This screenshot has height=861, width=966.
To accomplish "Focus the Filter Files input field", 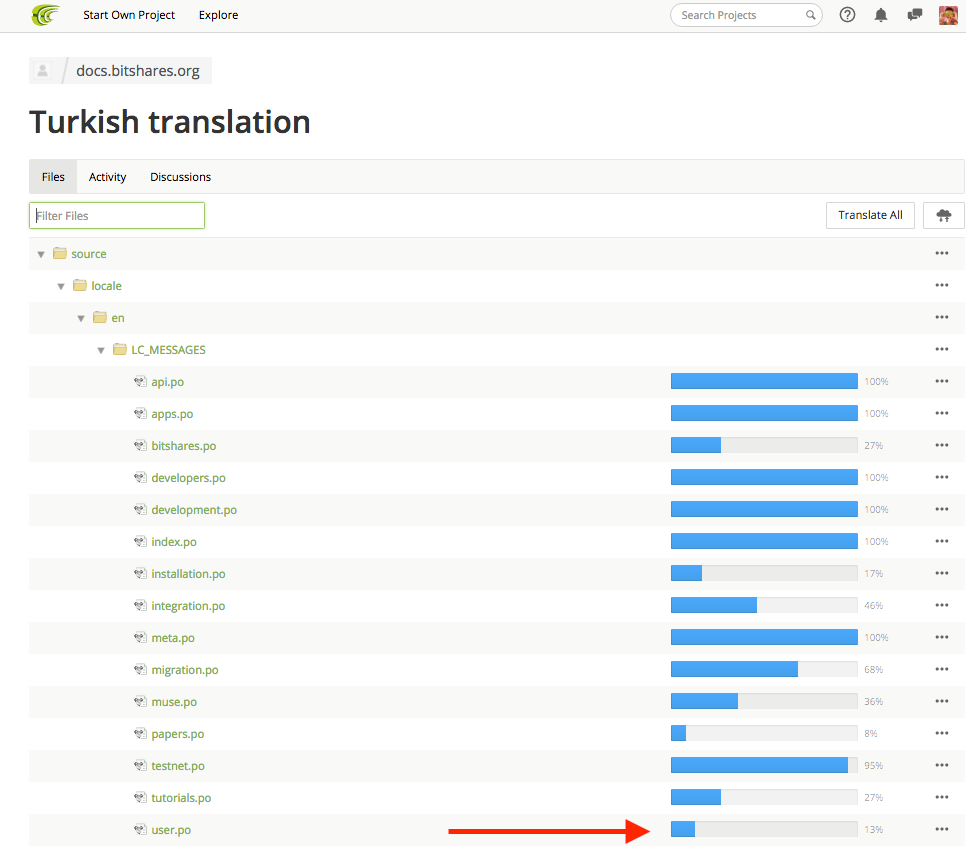I will click(x=117, y=216).
